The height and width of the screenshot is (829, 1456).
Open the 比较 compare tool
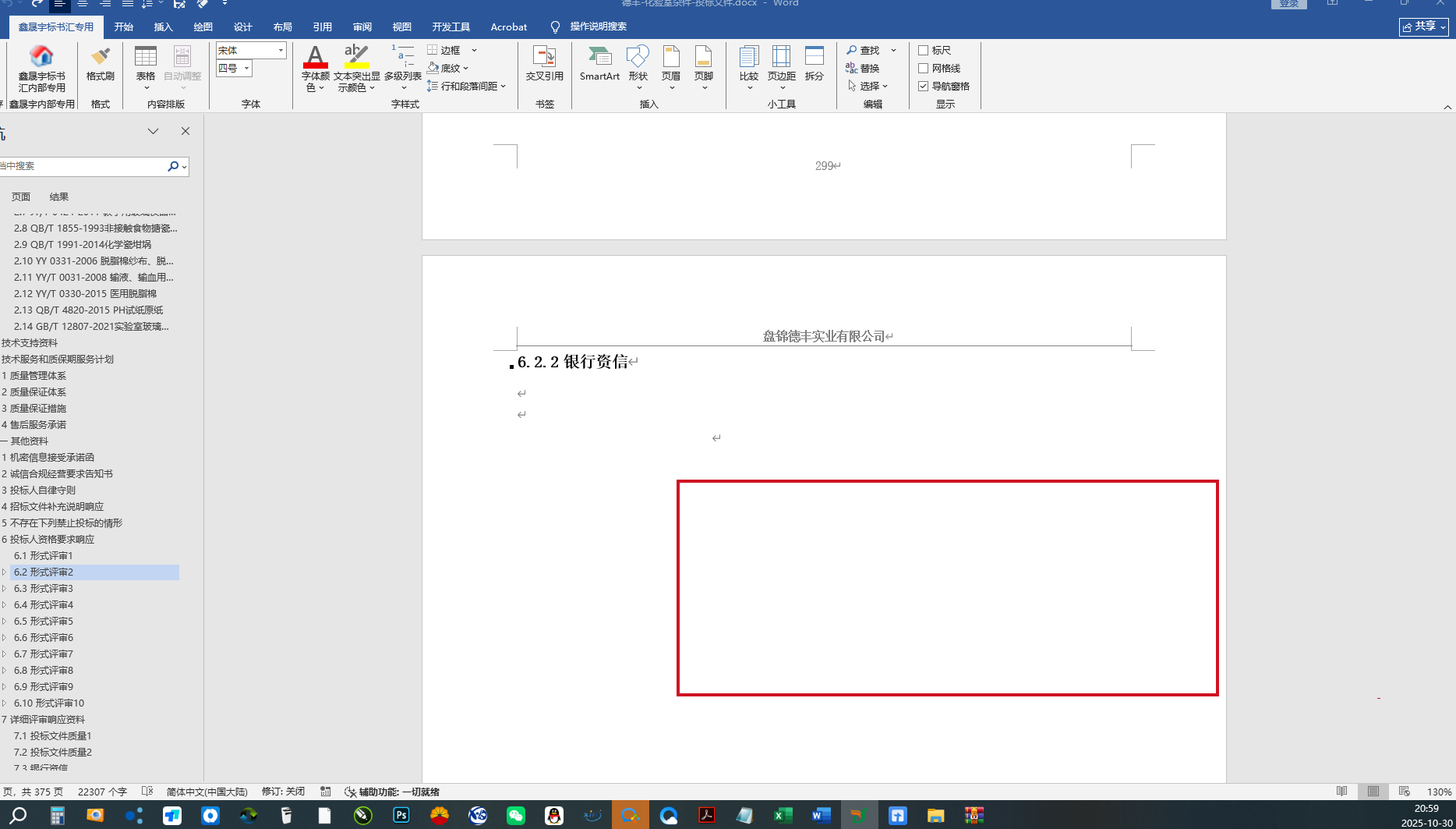[749, 66]
